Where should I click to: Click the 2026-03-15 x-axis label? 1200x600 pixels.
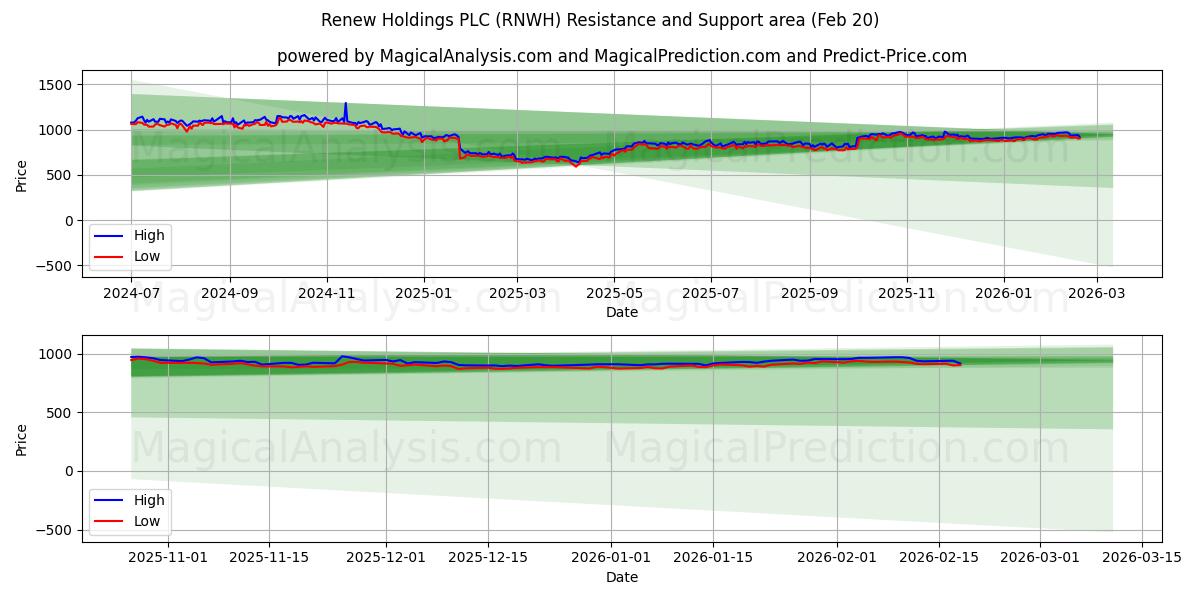(x=1143, y=559)
